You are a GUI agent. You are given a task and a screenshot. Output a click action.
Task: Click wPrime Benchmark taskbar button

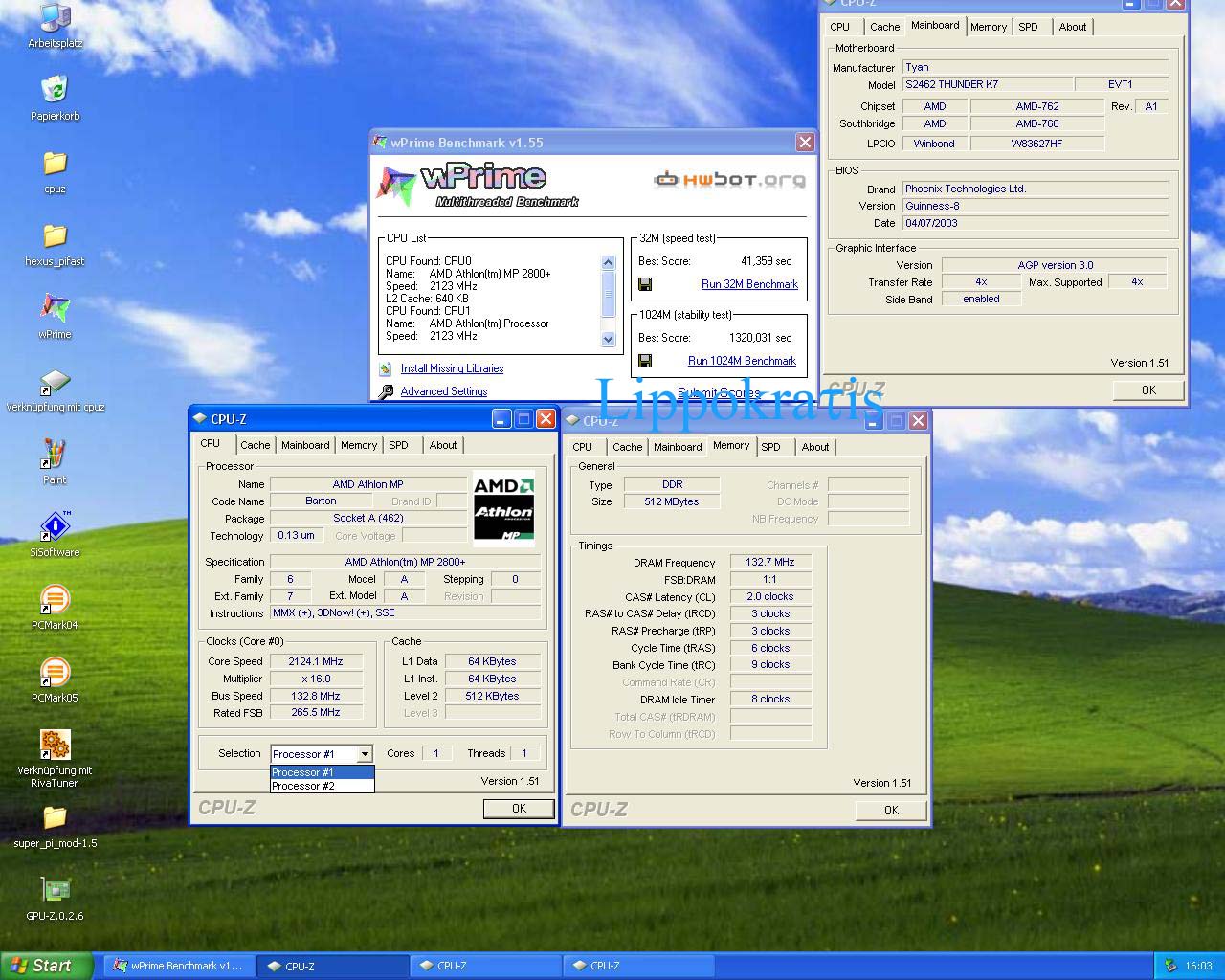coord(179,966)
